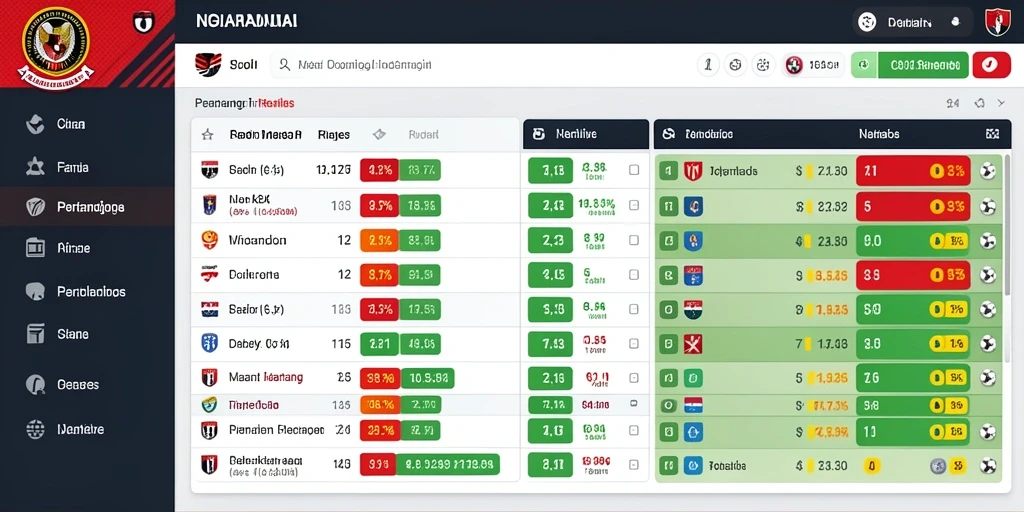Click the team name Pranaien Flecraee
The width and height of the screenshot is (1024, 512).
click(x=276, y=429)
